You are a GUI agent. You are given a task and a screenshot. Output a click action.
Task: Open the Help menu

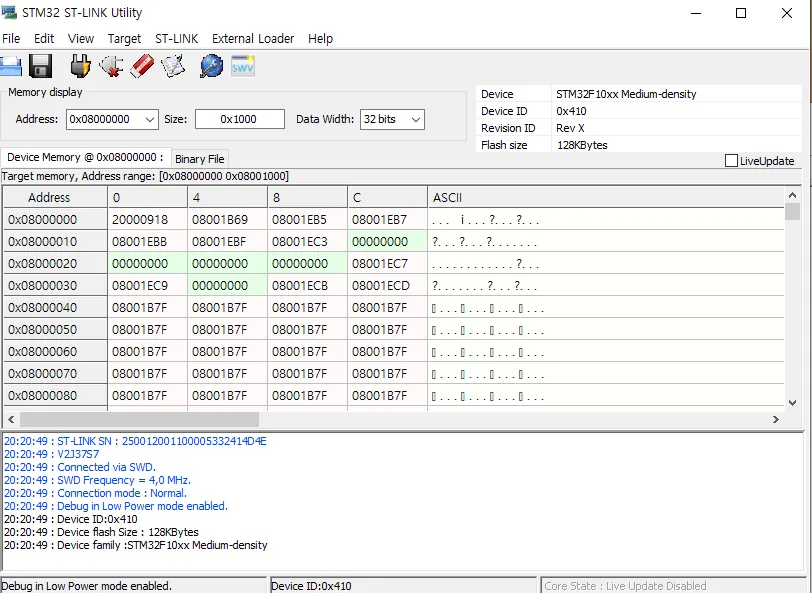coord(320,39)
